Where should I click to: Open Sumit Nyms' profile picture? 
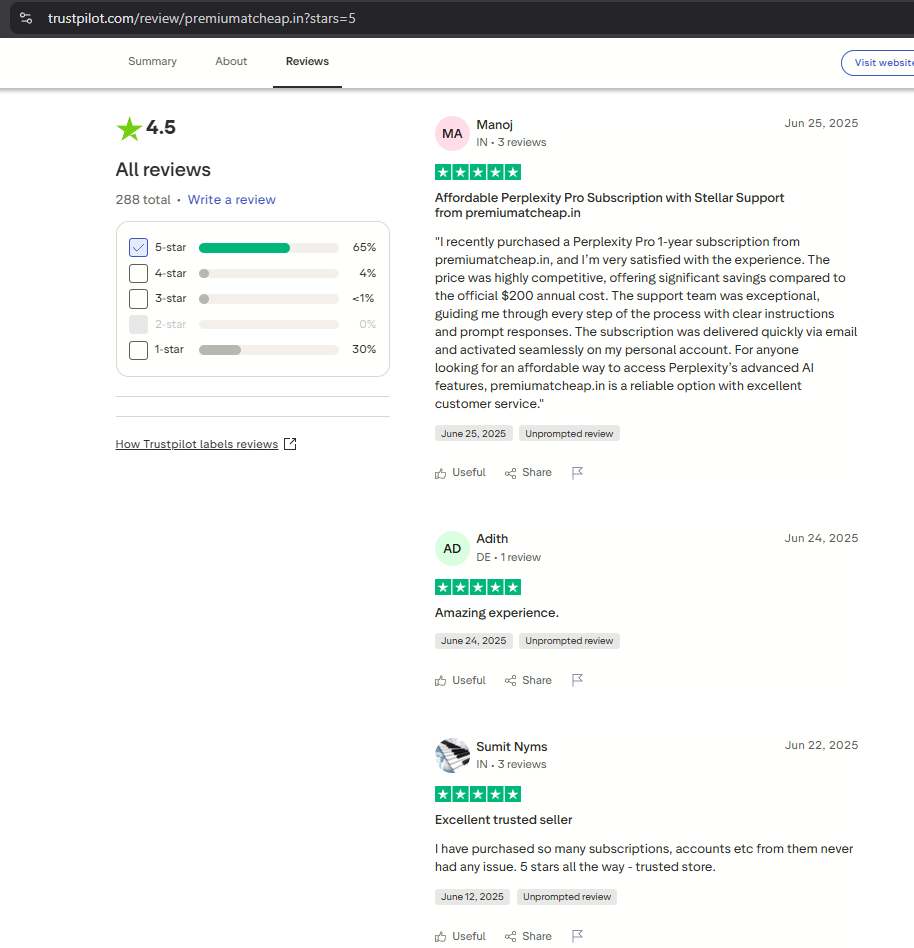453,755
